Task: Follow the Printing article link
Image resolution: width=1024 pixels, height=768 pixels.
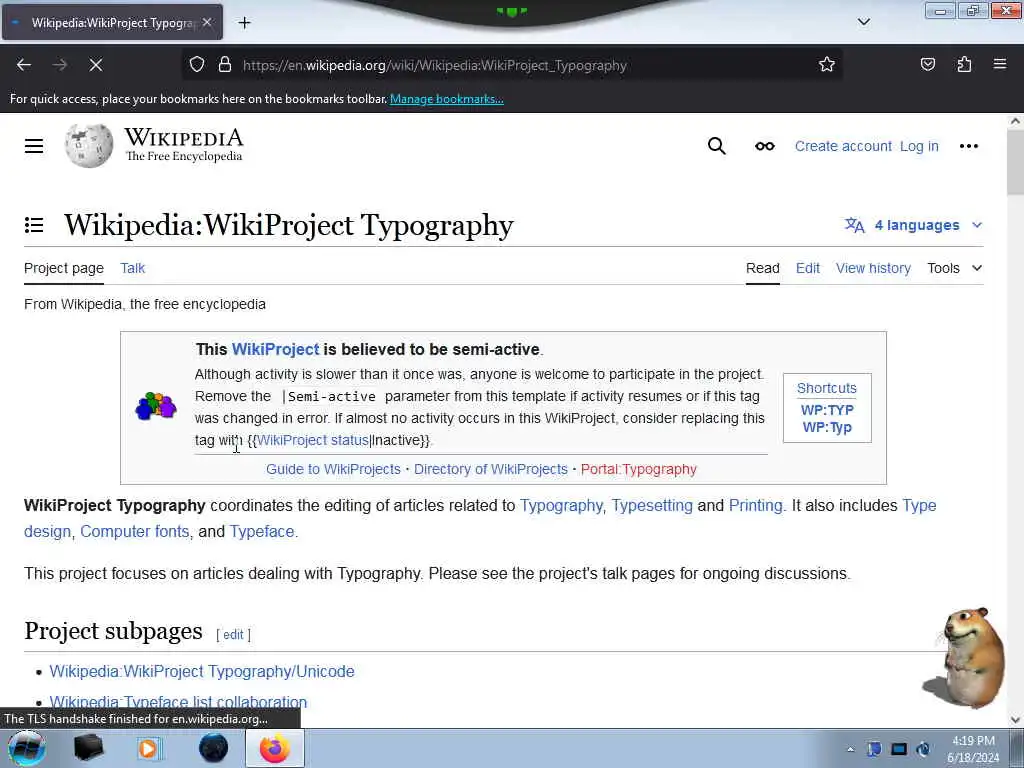Action: click(755, 505)
